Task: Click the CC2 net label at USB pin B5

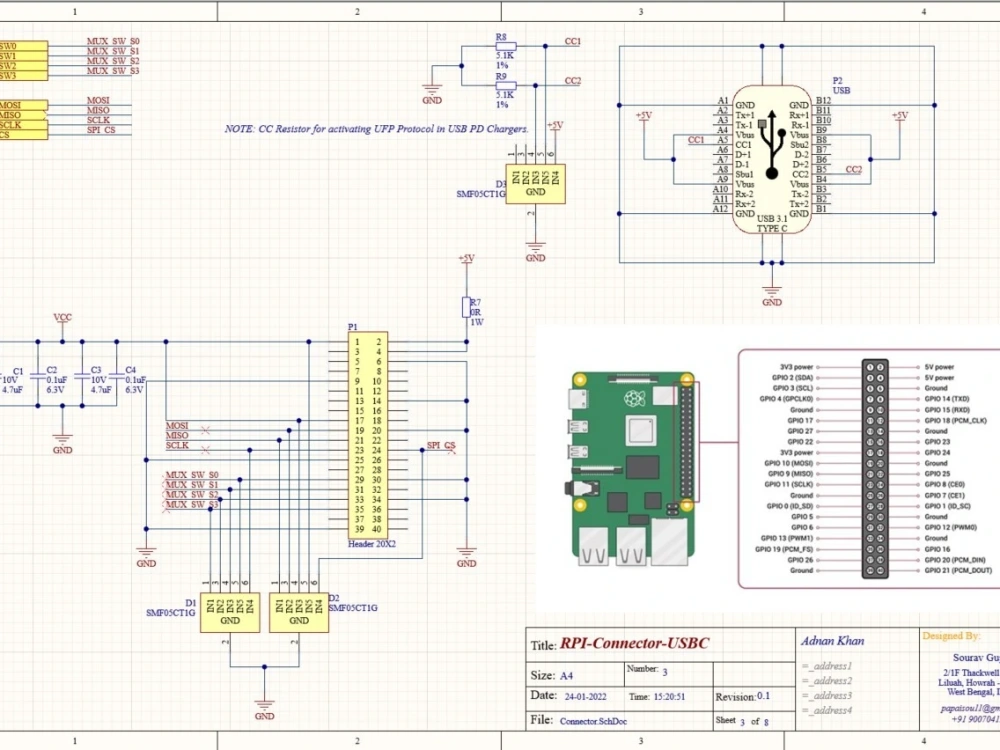Action: pos(853,170)
